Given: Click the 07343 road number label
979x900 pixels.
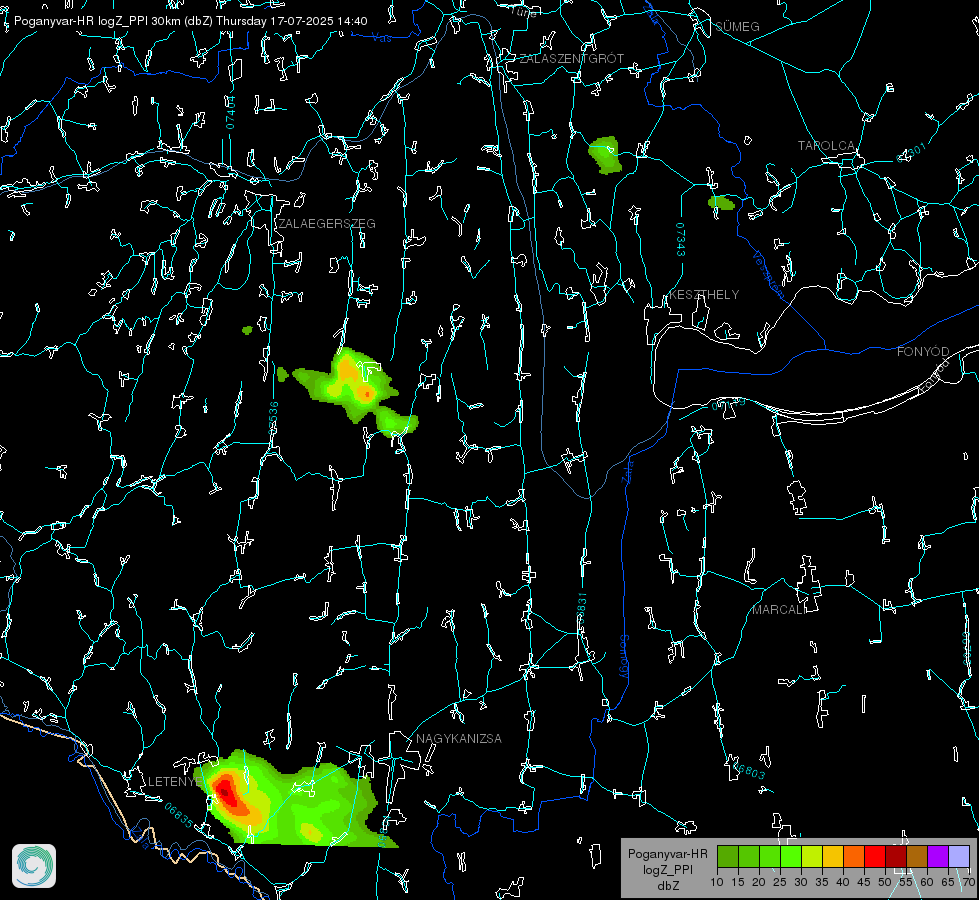Looking at the screenshot, I should coord(681,240).
